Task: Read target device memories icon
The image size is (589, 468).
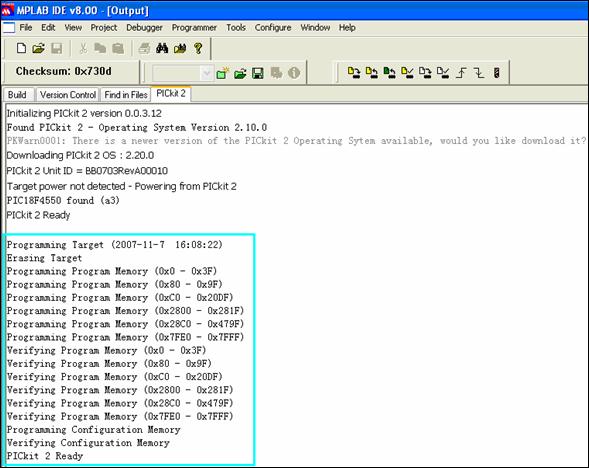Action: (x=372, y=72)
